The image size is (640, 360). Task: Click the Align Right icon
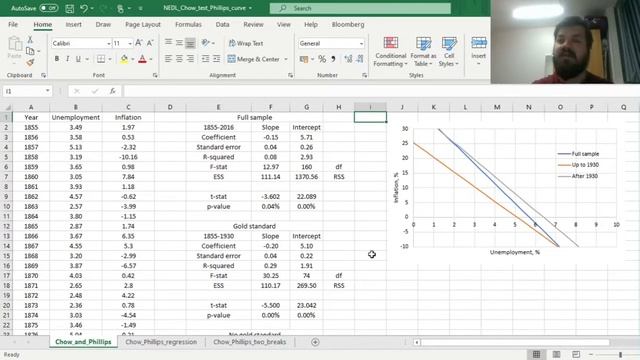190,59
